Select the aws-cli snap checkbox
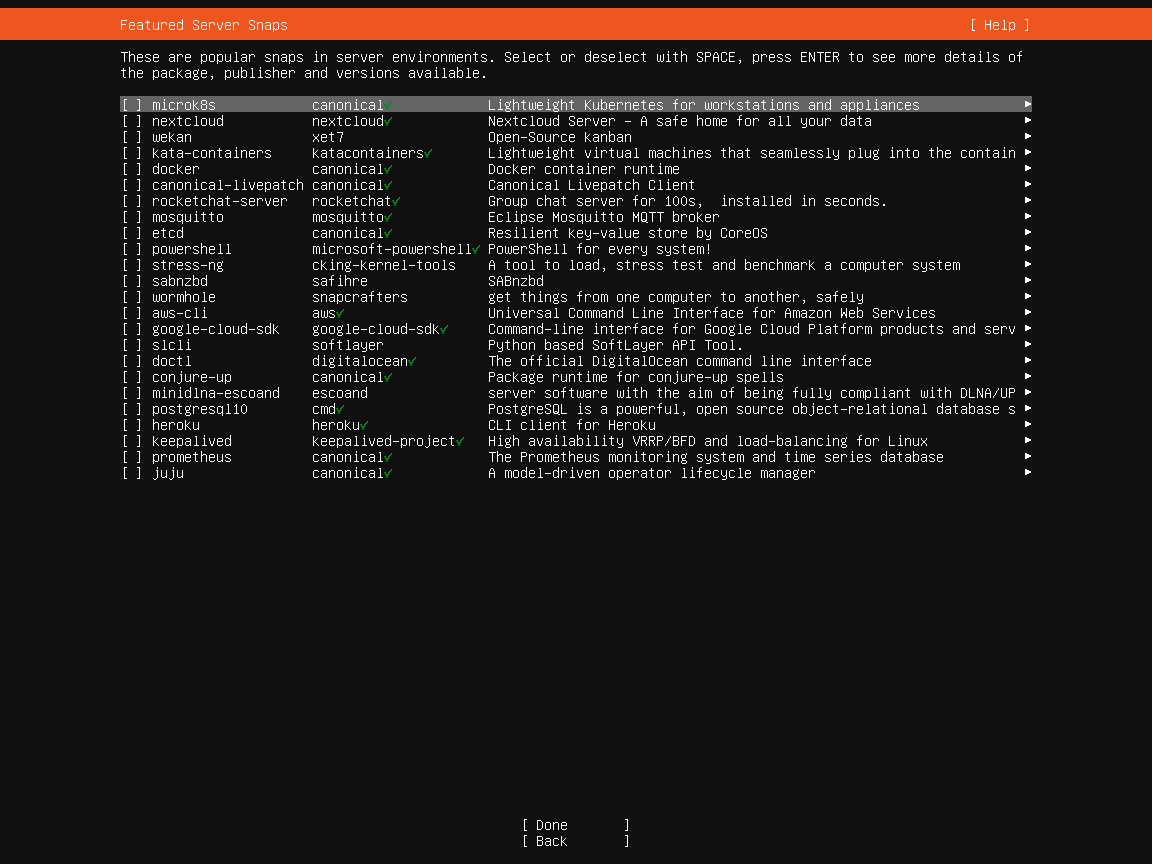This screenshot has height=864, width=1152. (132, 313)
